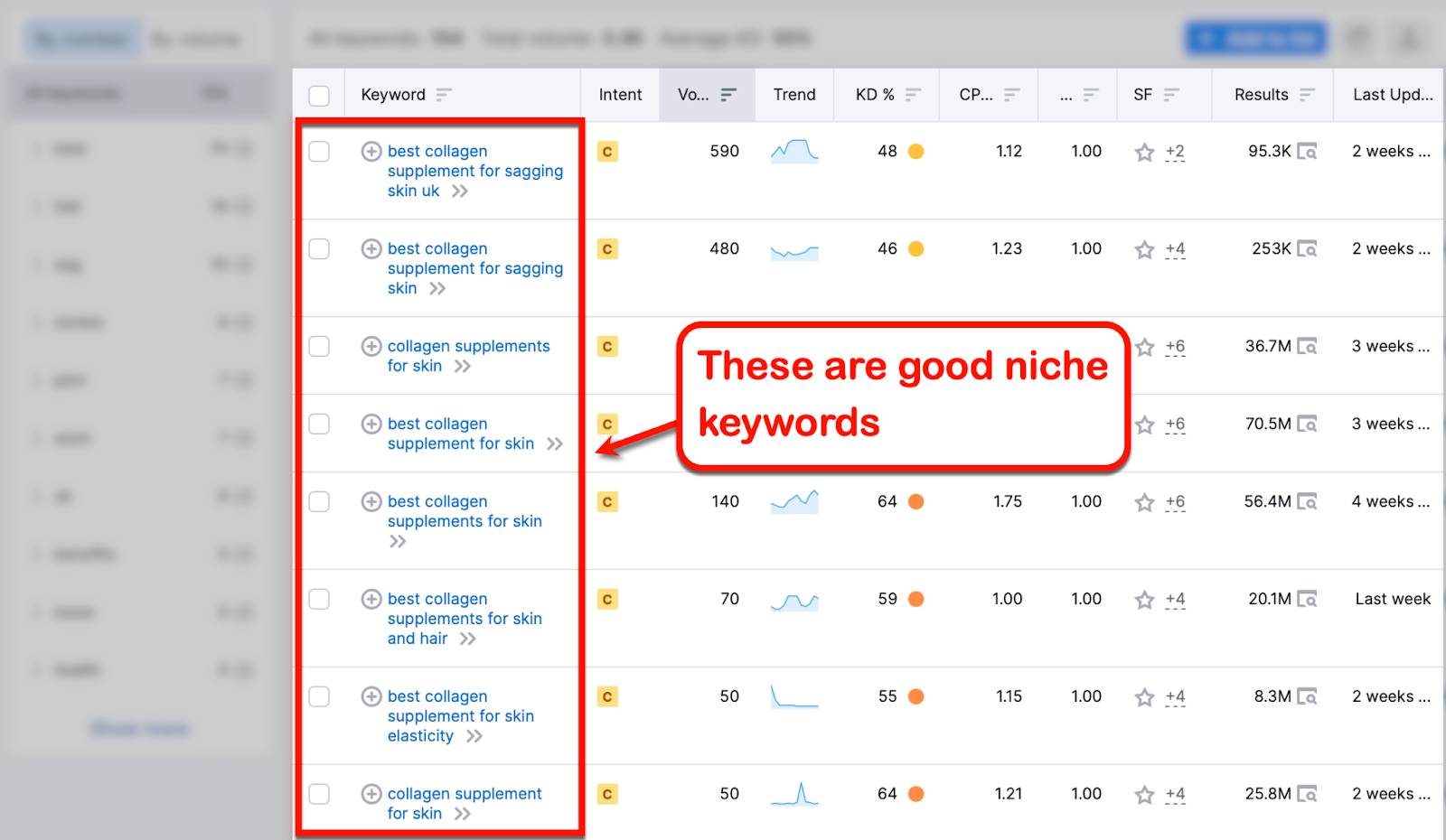Sort by the Volume column header

pyautogui.click(x=708, y=95)
